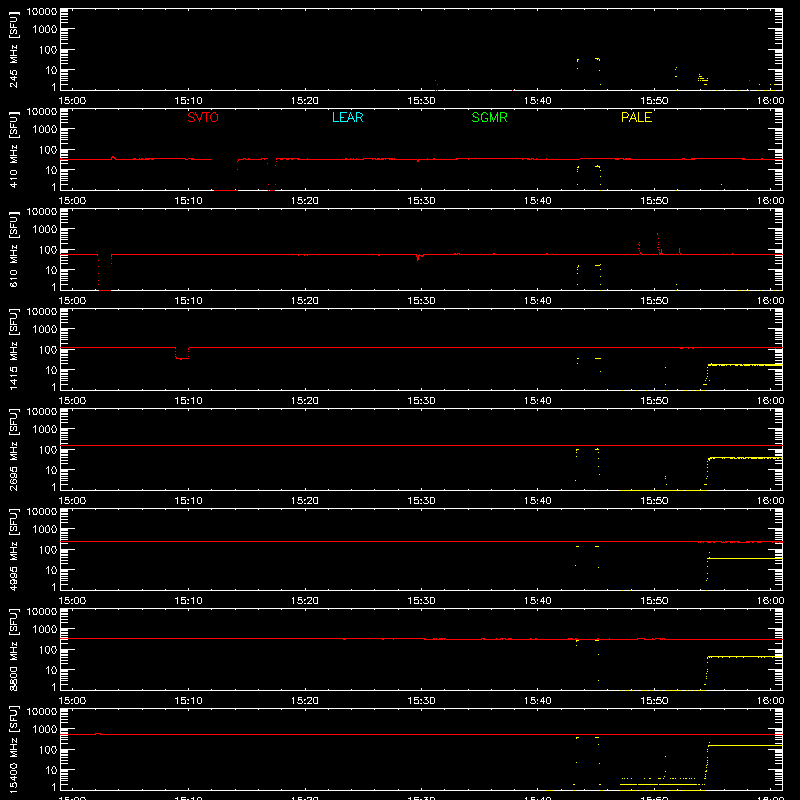Select the 15400 MHz [SFU] axis label
This screenshot has width=800, height=800.
[x=13, y=749]
